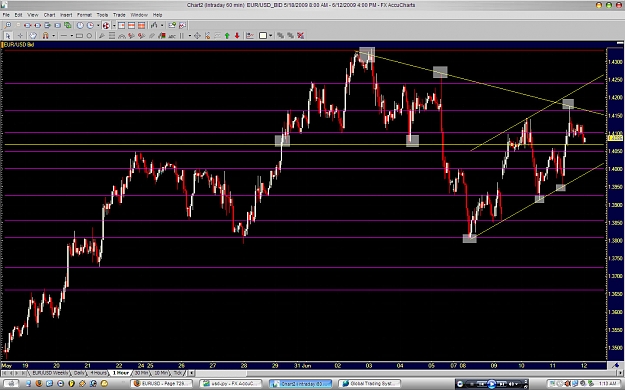Open the Chart menu
The image size is (625, 390).
click(49, 15)
